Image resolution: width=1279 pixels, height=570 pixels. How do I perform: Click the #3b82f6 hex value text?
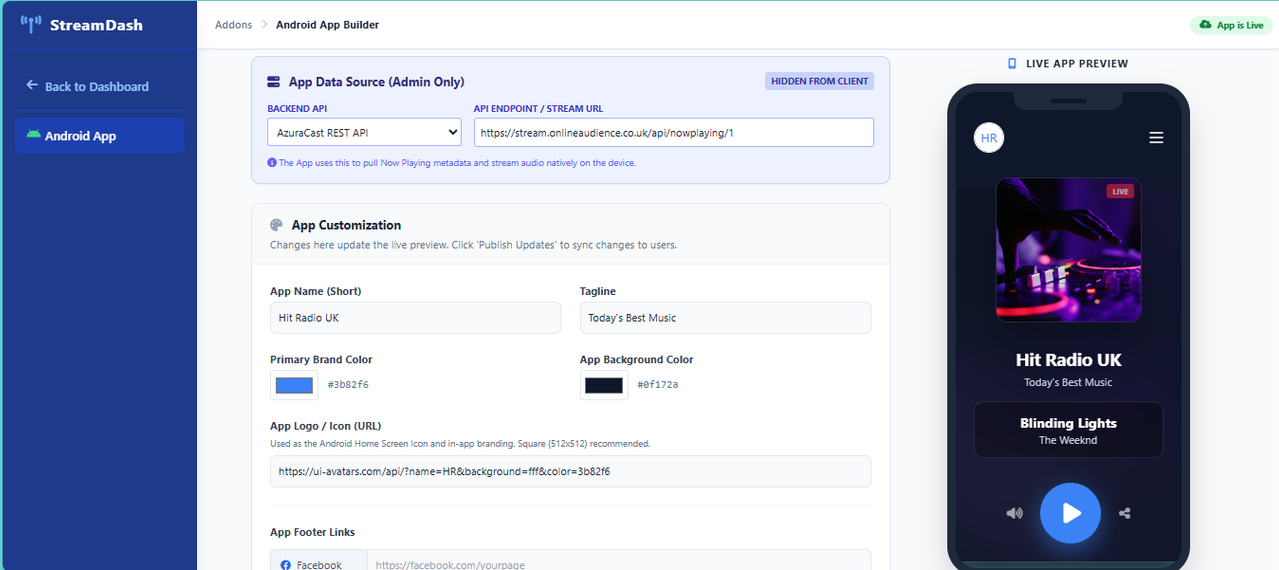[348, 385]
